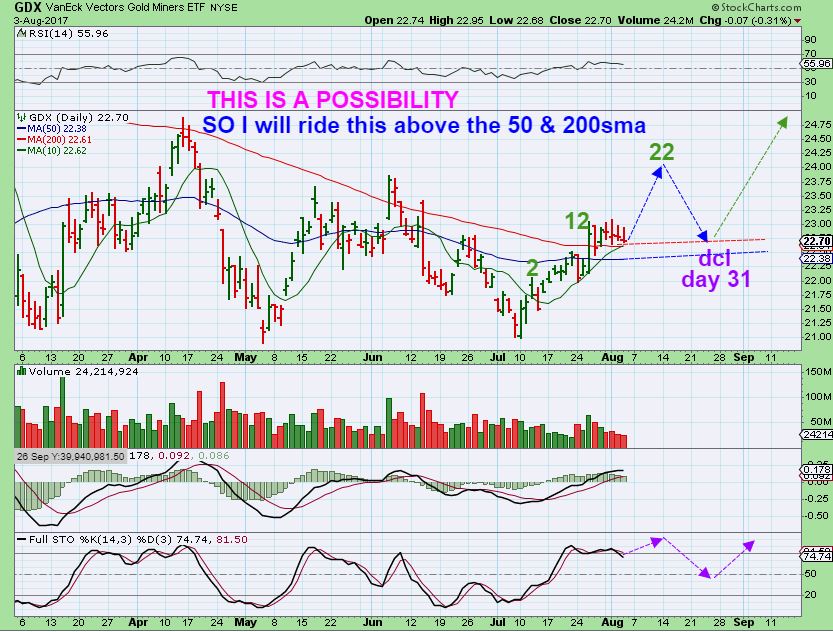Click Jun on the price chart date axis
The height and width of the screenshot is (632, 833).
pos(372,357)
